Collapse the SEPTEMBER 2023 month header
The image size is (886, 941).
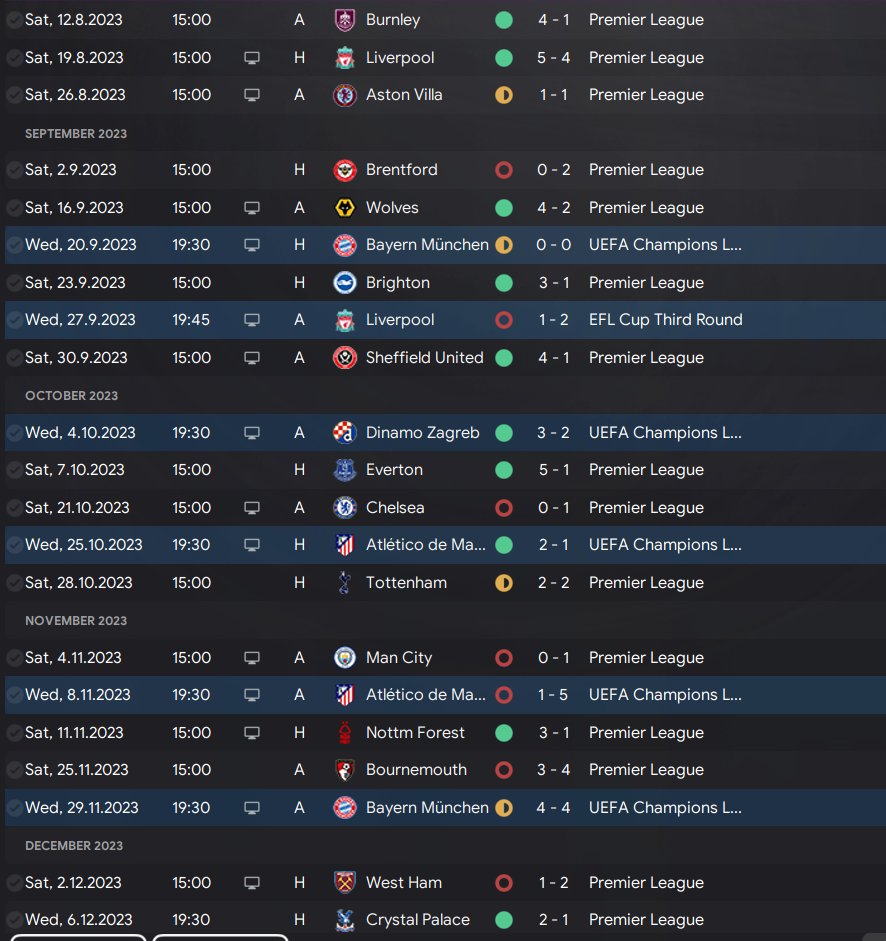click(x=76, y=133)
